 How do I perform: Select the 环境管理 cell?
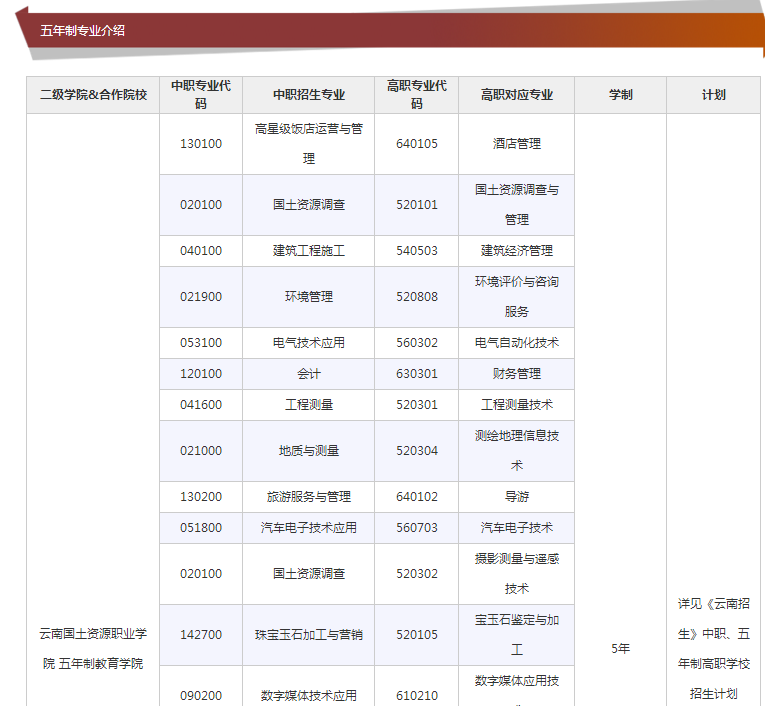point(308,297)
